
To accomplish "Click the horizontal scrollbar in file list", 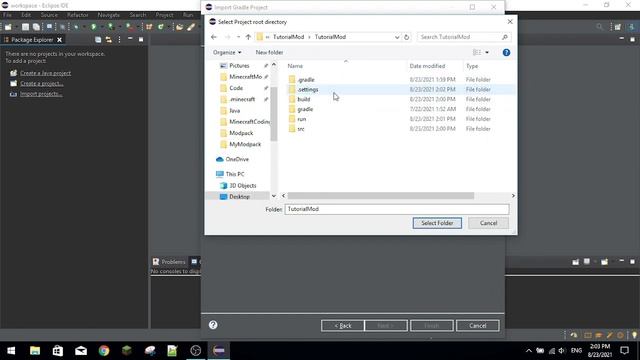I will [381, 196].
